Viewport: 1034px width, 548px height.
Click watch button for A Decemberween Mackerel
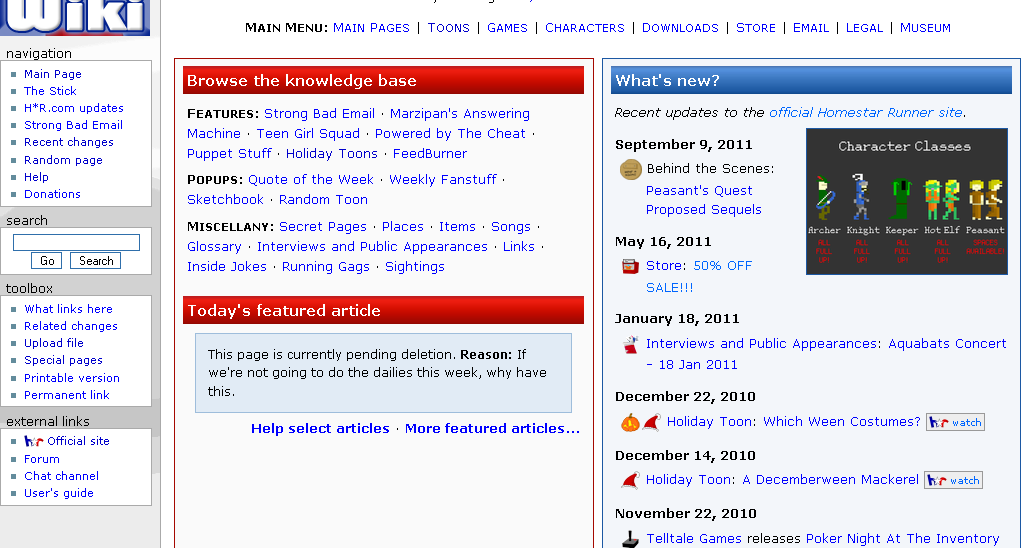[954, 480]
